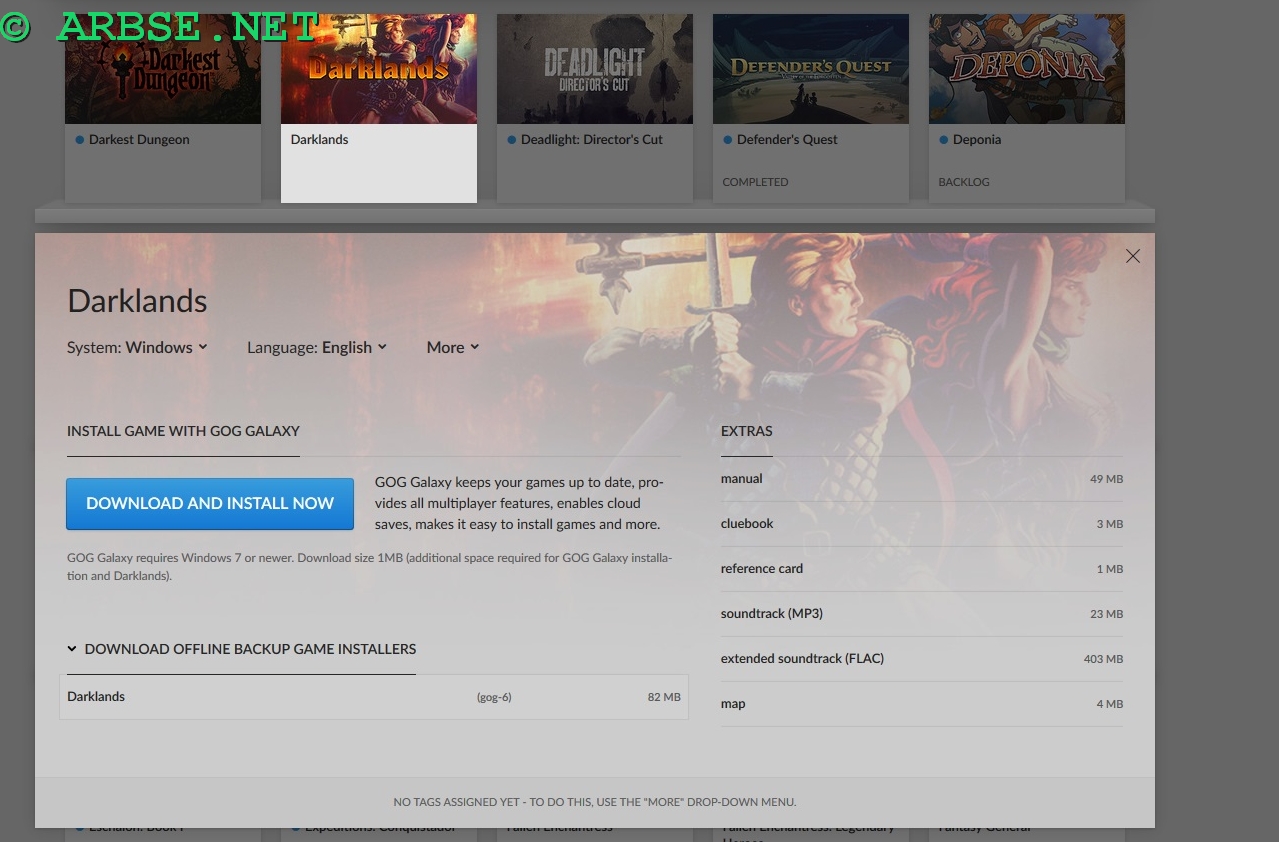
Task: Click the no tags assigned notice
Action: (595, 802)
